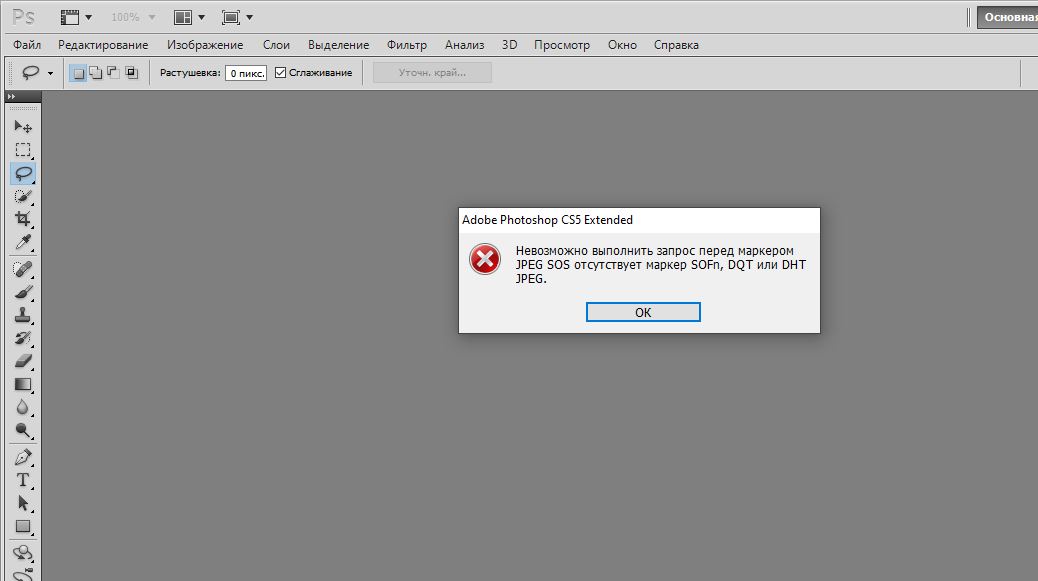The width and height of the screenshot is (1038, 581).
Task: Select the Spot Healing Brush tool
Action: click(x=23, y=269)
